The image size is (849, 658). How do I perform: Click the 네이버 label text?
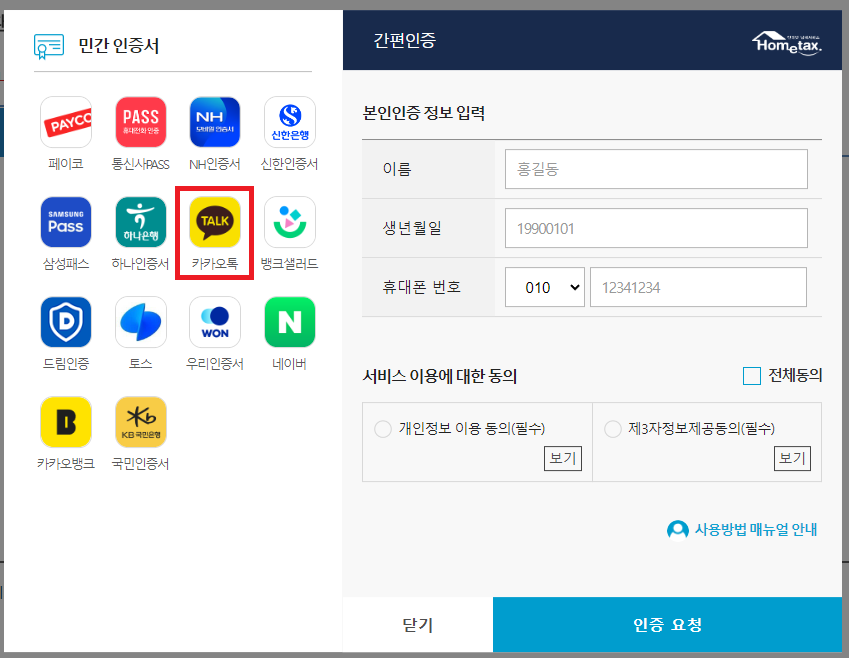click(289, 364)
